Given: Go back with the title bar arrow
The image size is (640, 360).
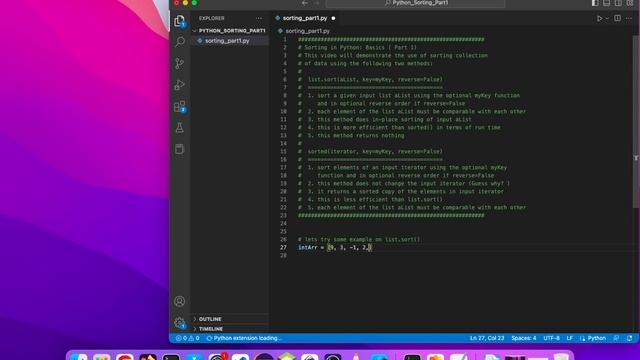Looking at the screenshot, I should click(305, 3).
